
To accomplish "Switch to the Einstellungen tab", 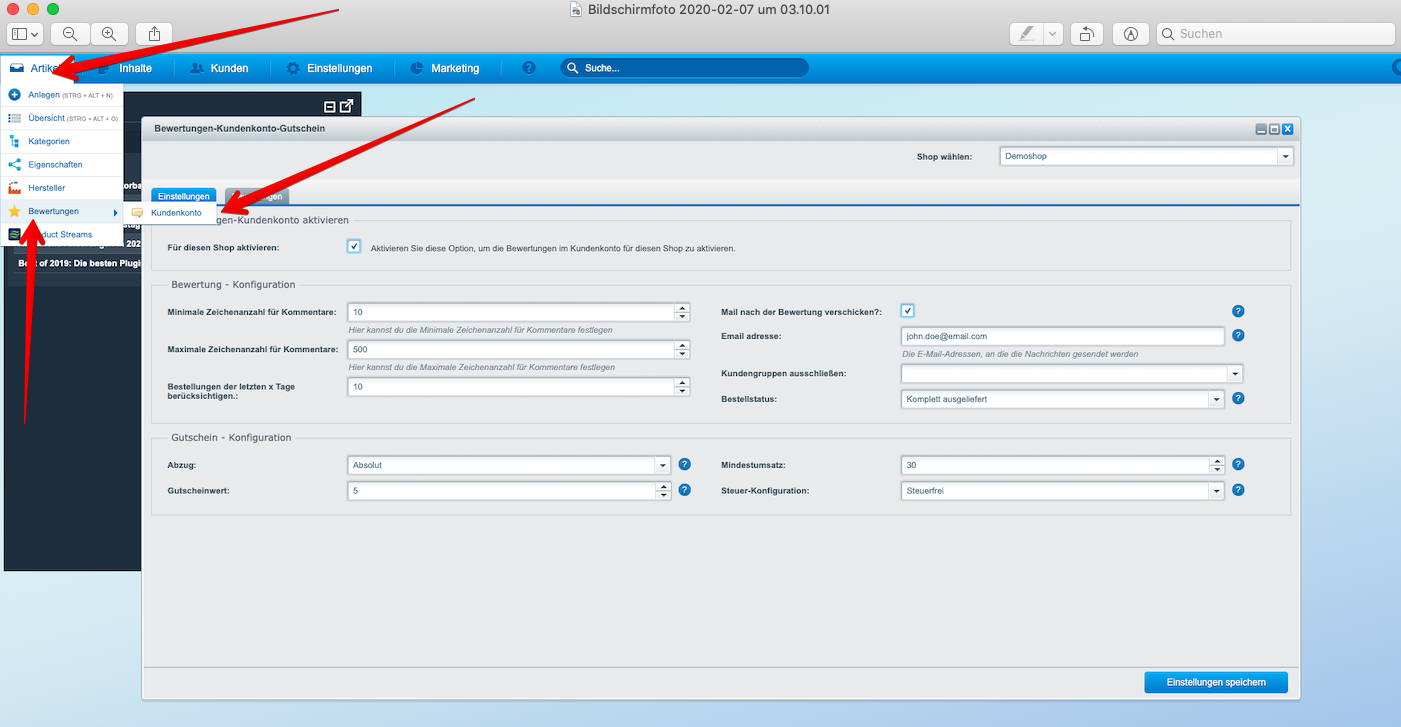I will [x=184, y=197].
